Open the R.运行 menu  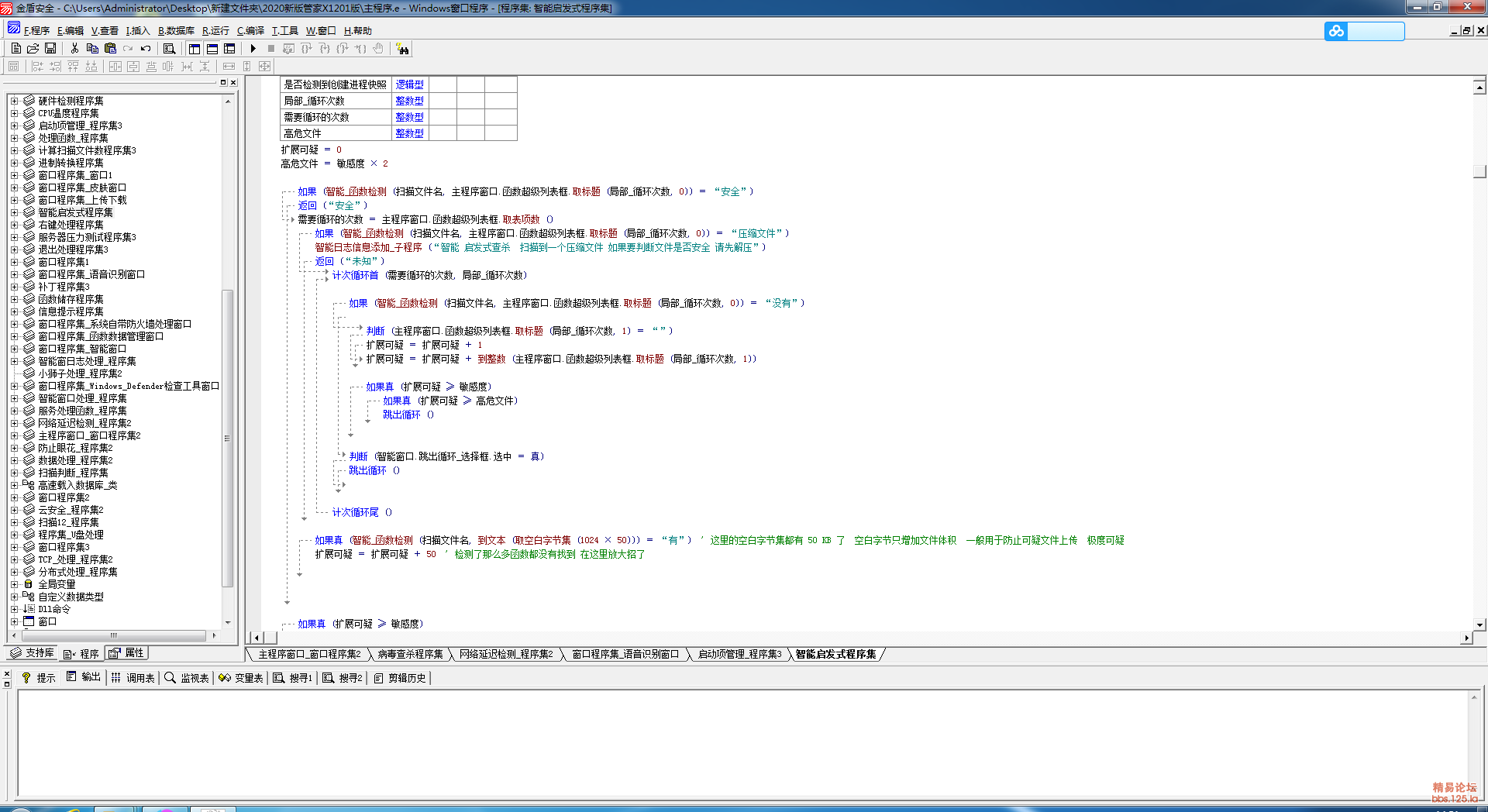pyautogui.click(x=215, y=31)
